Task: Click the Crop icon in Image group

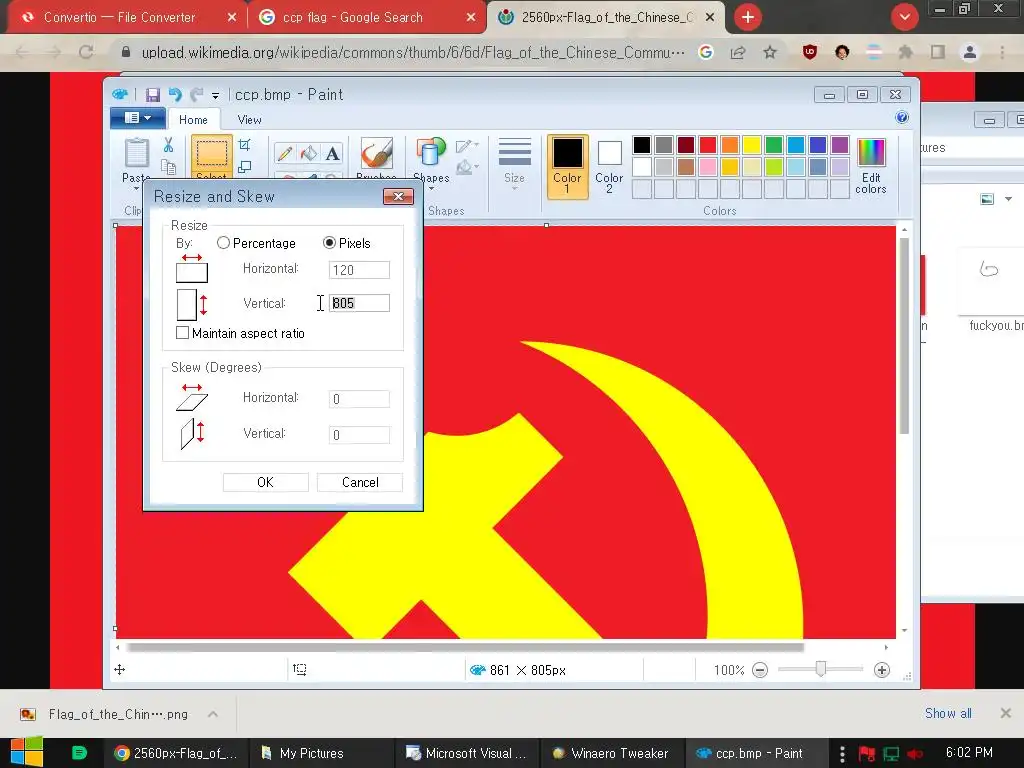Action: pos(245,144)
